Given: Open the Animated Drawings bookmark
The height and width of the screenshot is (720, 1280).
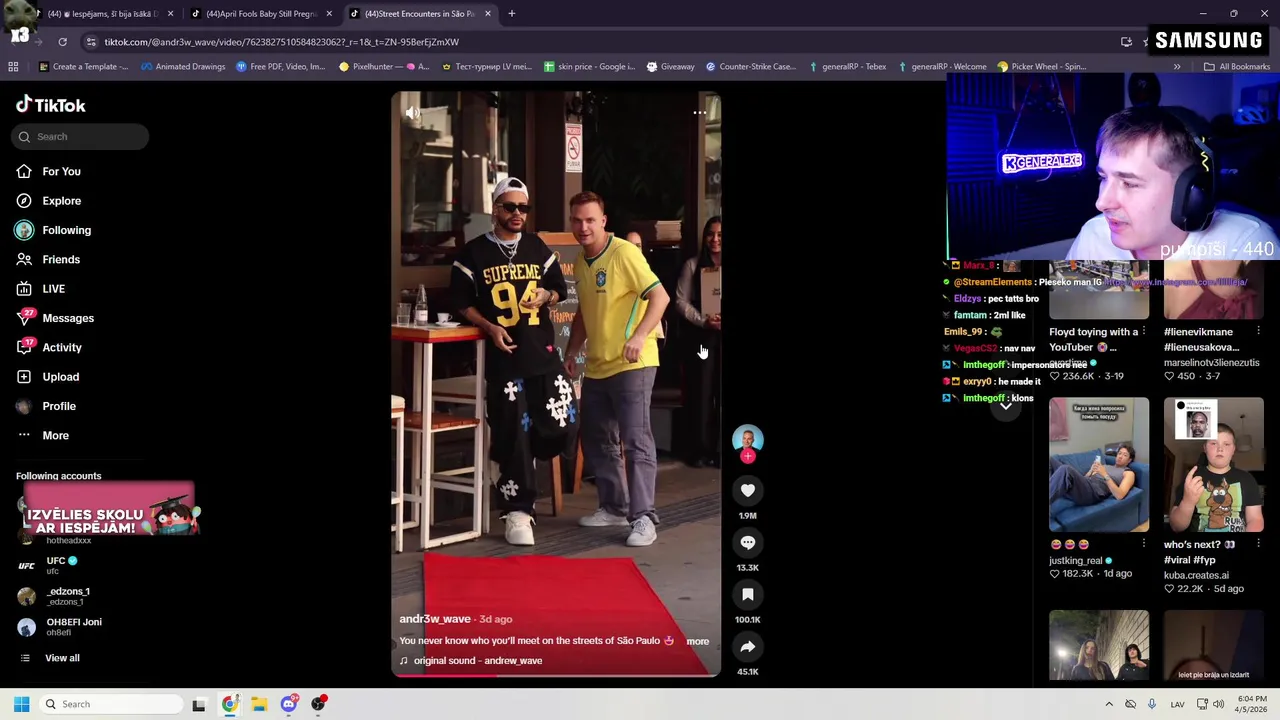Looking at the screenshot, I should (183, 67).
